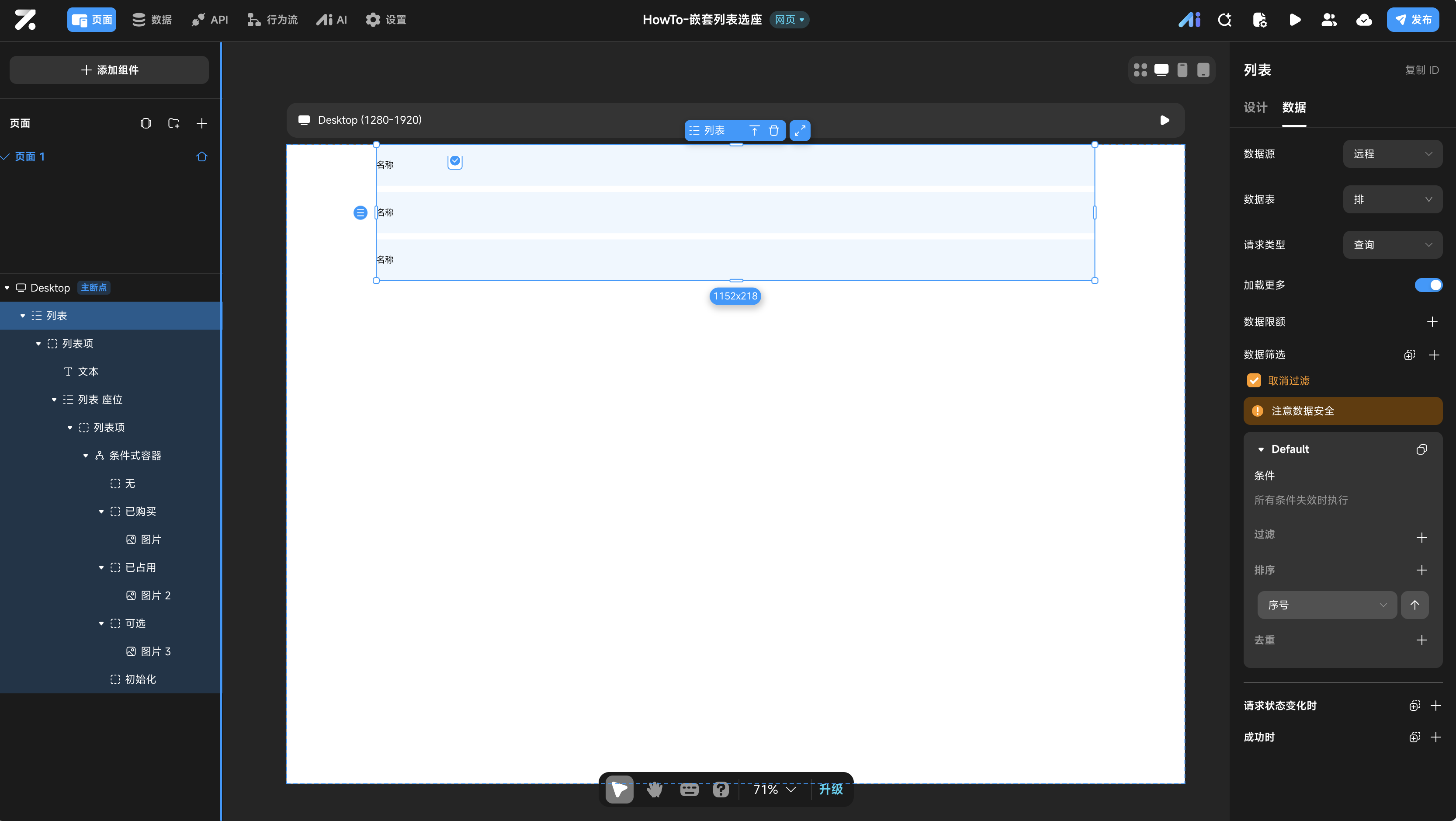1456x821 pixels.
Task: Open the collaborators people icon
Action: pos(1329,20)
